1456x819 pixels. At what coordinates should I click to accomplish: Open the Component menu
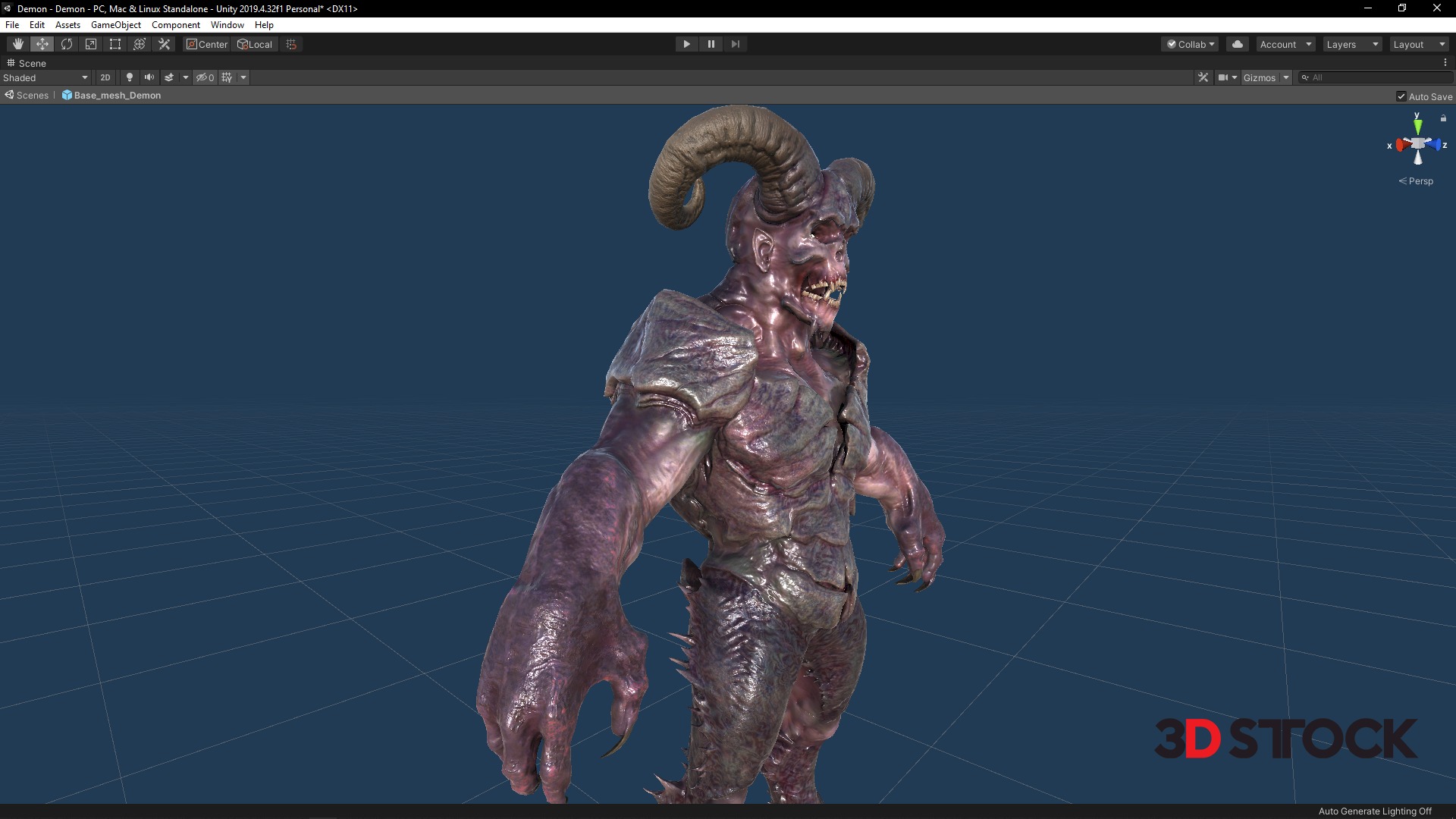[x=175, y=25]
